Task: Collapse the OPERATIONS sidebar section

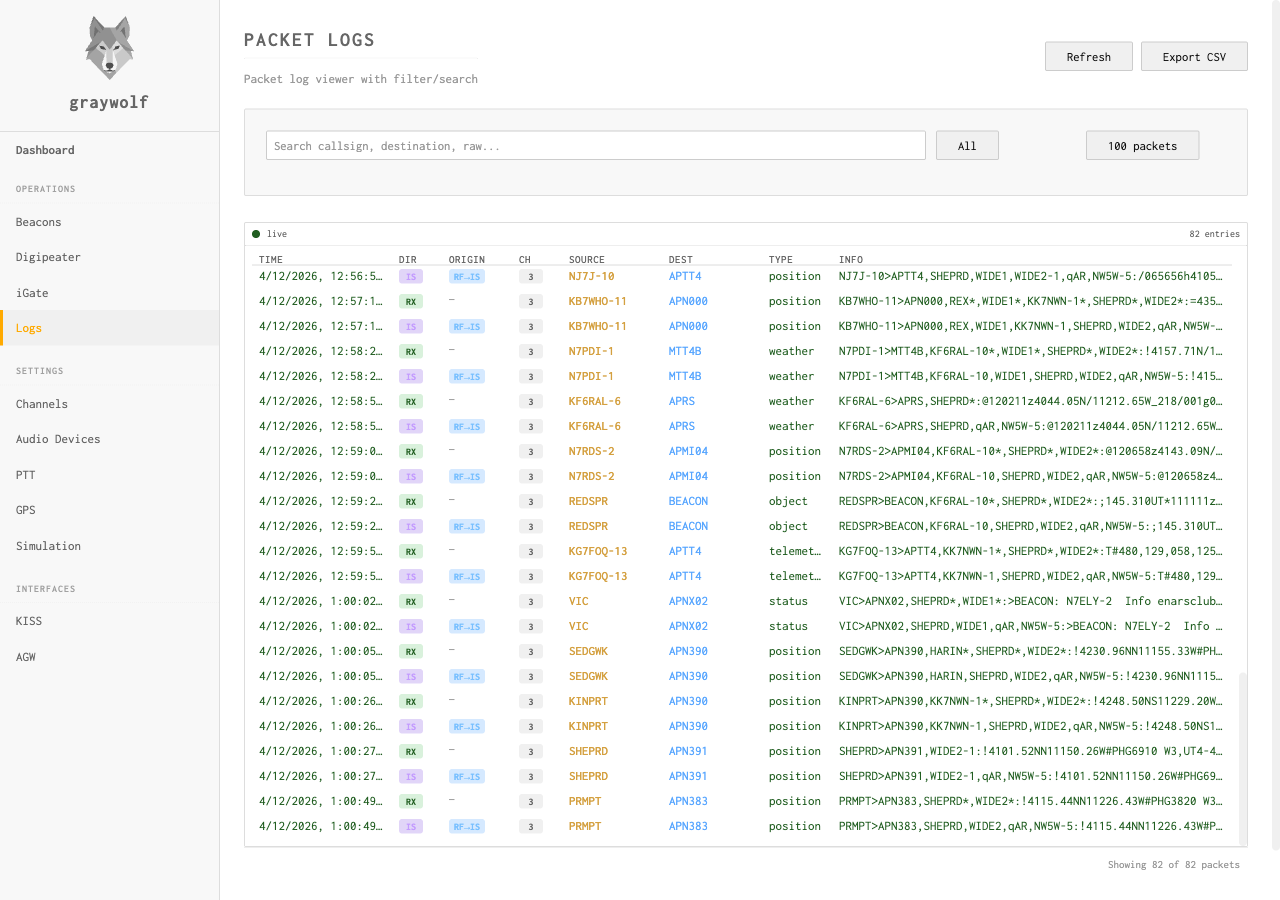Action: (x=46, y=188)
